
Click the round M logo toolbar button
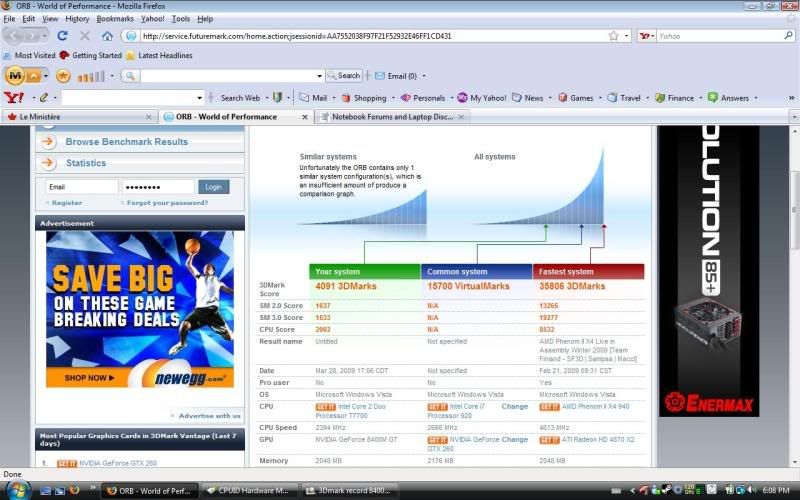pos(15,76)
